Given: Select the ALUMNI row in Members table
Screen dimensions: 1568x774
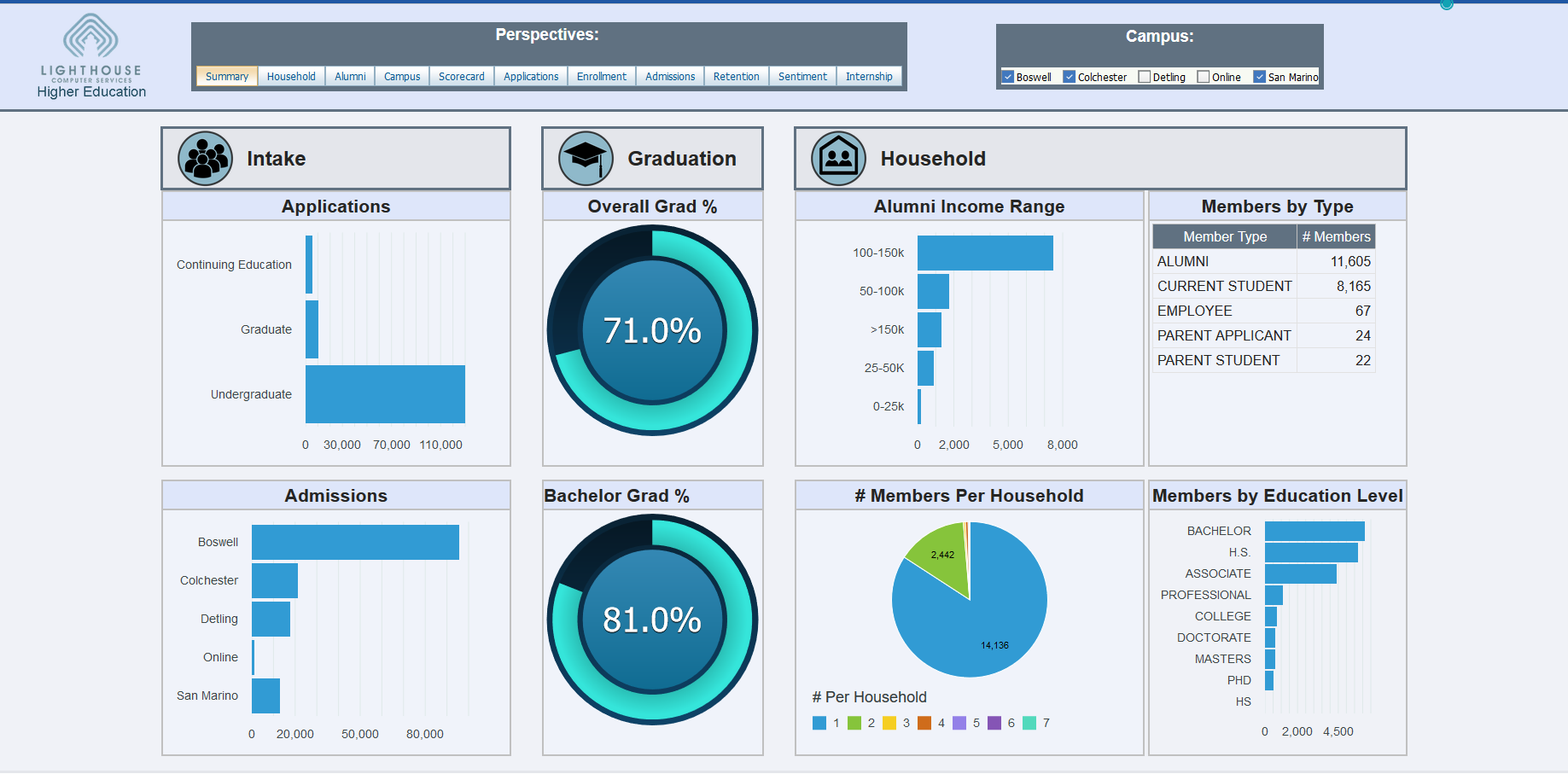Looking at the screenshot, I should [1263, 261].
